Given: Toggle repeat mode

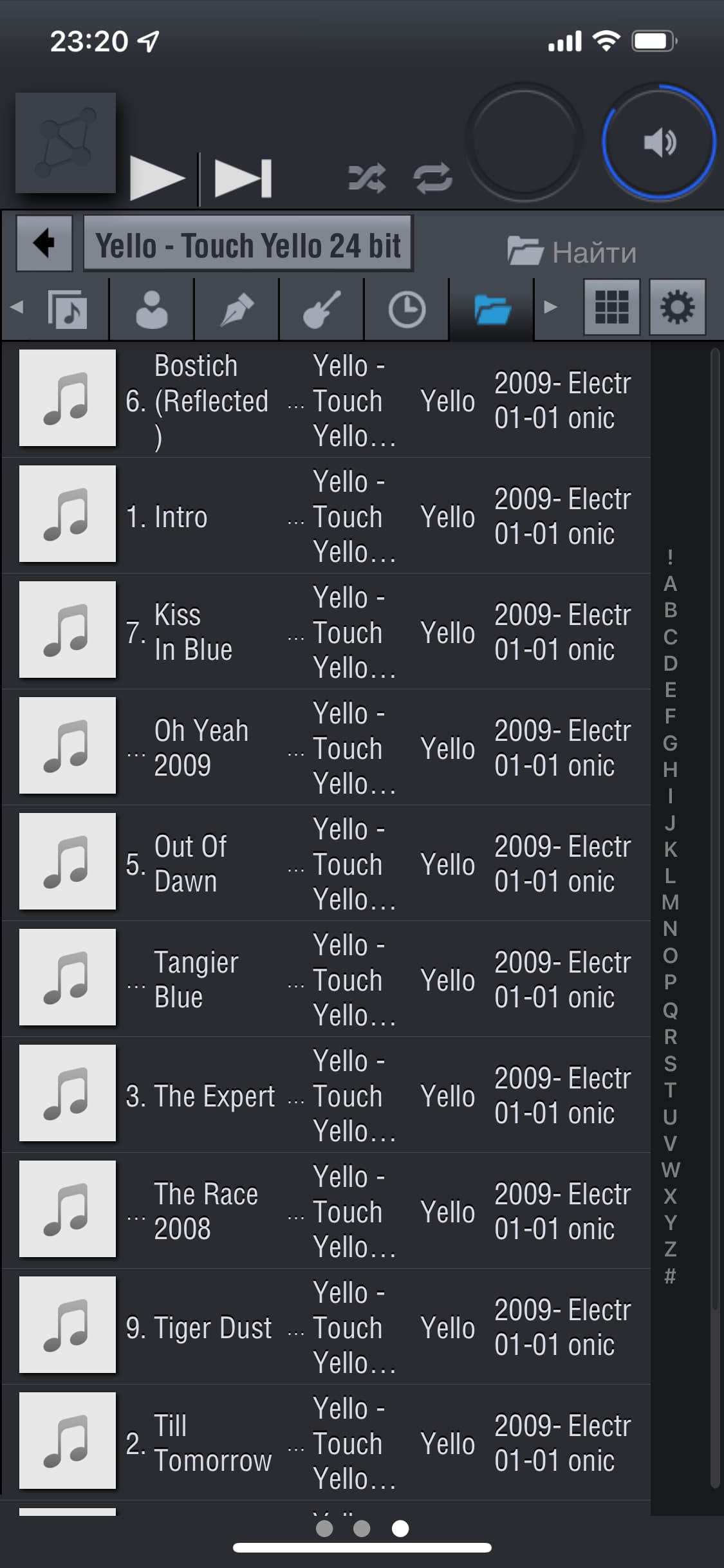Looking at the screenshot, I should pyautogui.click(x=433, y=178).
